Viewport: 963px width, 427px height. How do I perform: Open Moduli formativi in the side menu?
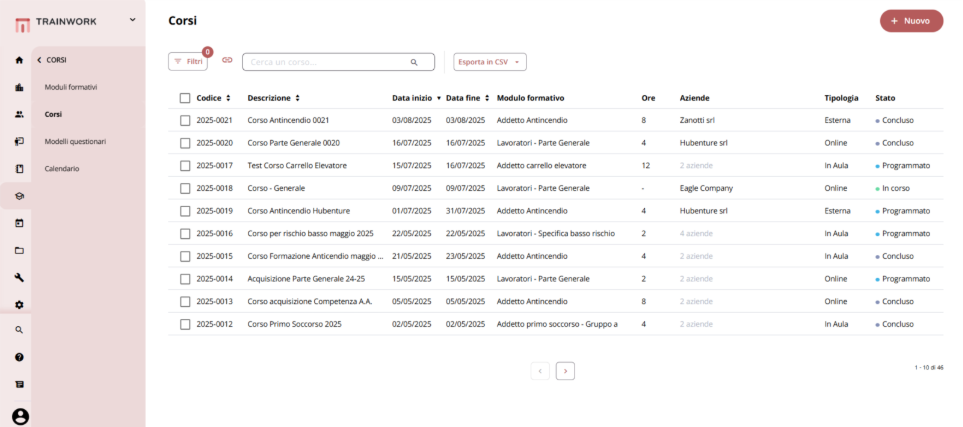click(x=71, y=87)
